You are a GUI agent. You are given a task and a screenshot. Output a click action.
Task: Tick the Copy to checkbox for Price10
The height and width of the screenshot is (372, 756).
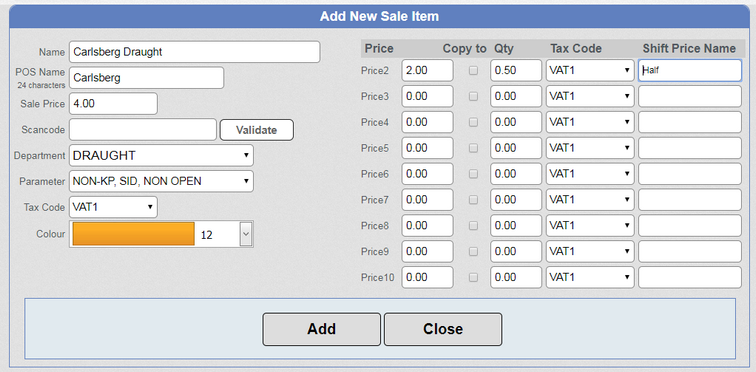(473, 277)
